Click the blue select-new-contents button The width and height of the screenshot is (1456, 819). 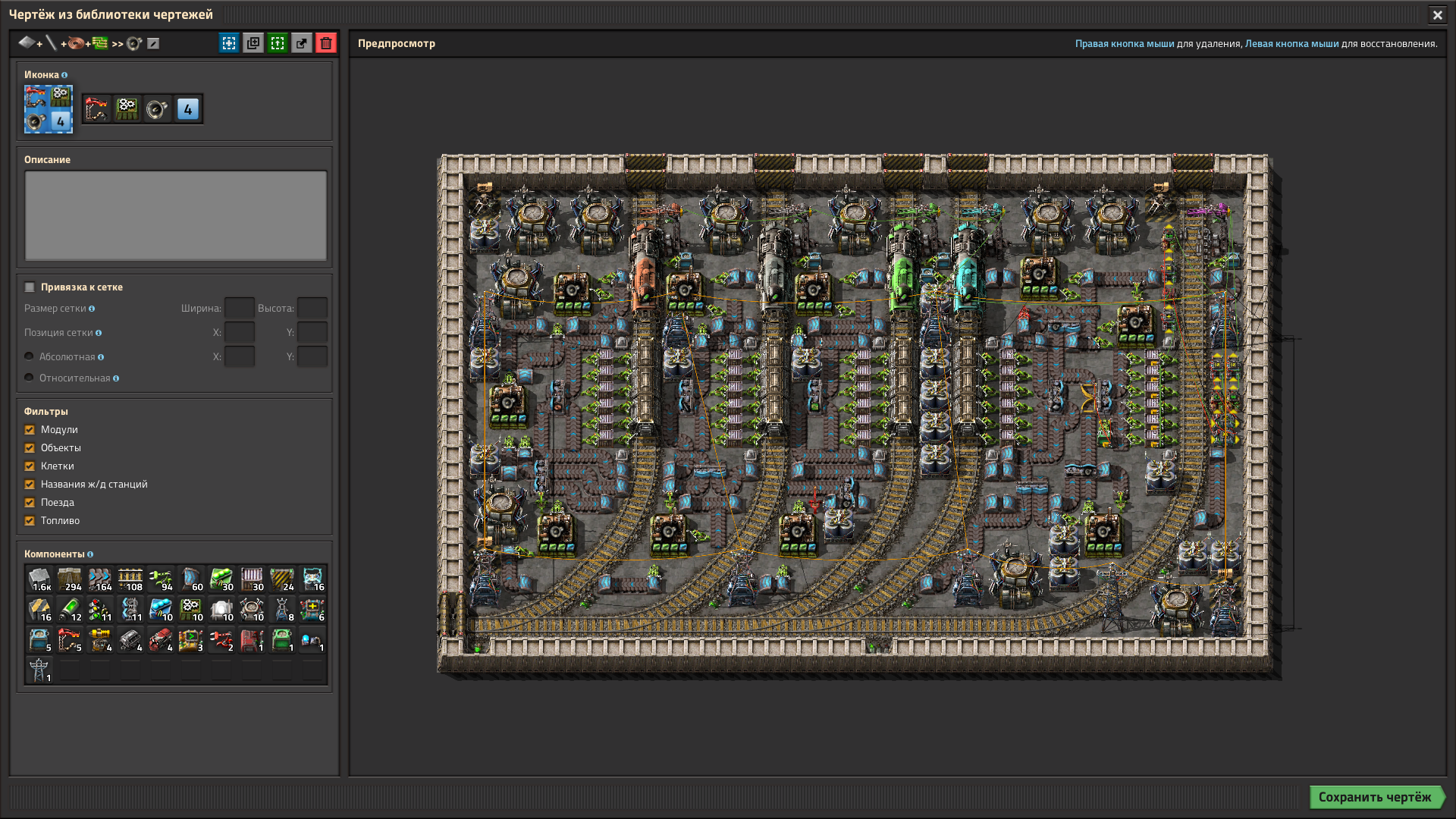pos(229,43)
